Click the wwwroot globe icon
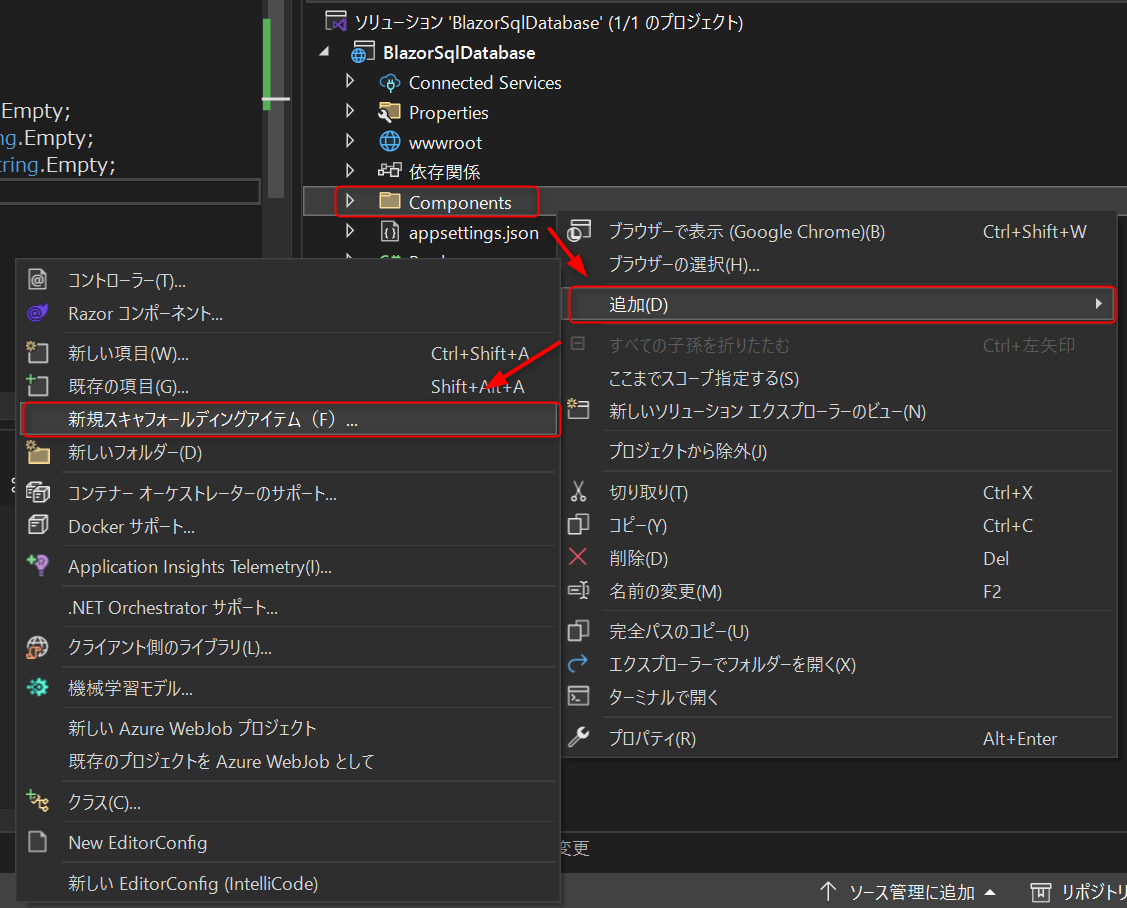 pyautogui.click(x=390, y=142)
